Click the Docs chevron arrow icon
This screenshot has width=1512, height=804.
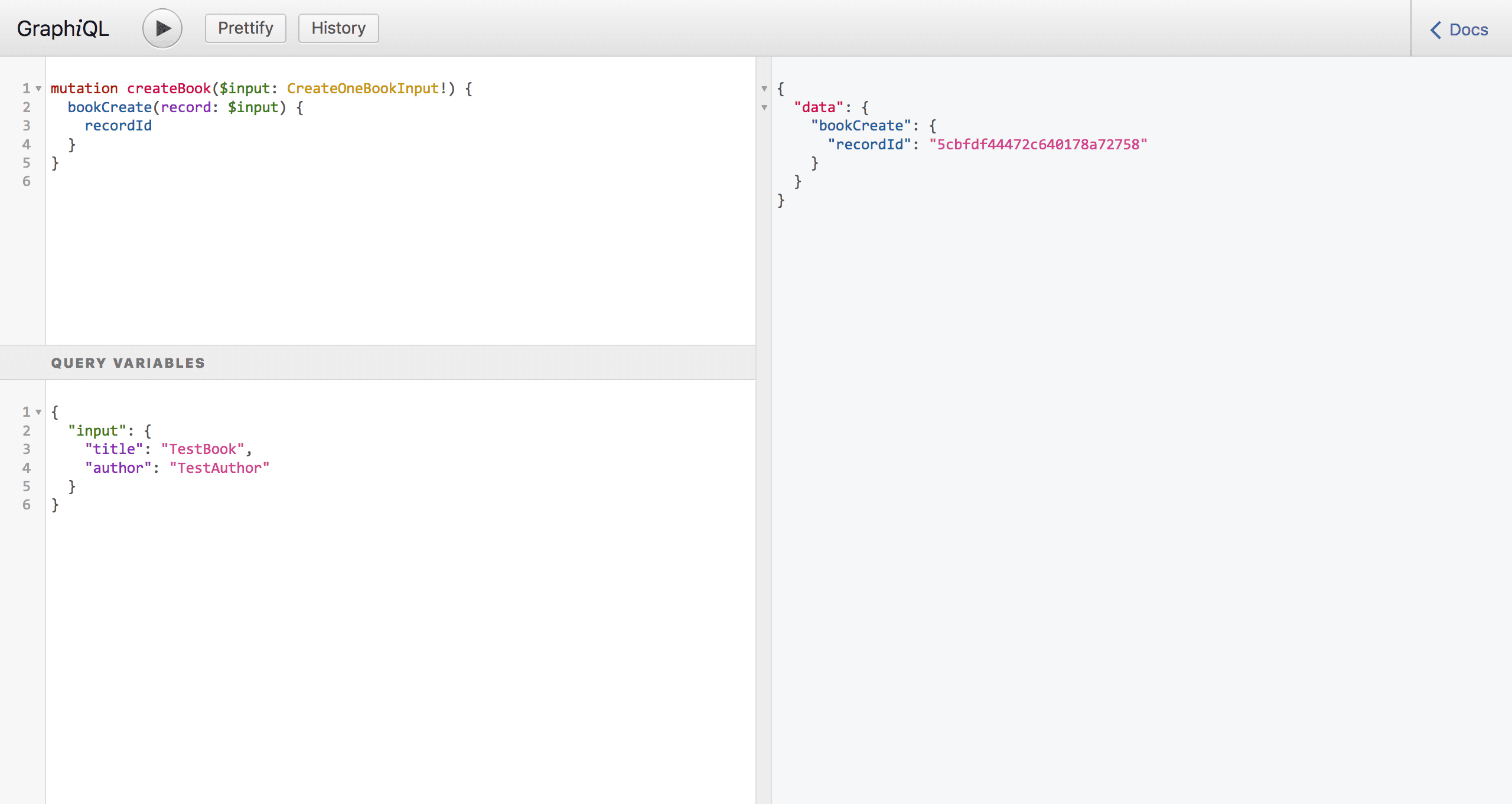1436,30
